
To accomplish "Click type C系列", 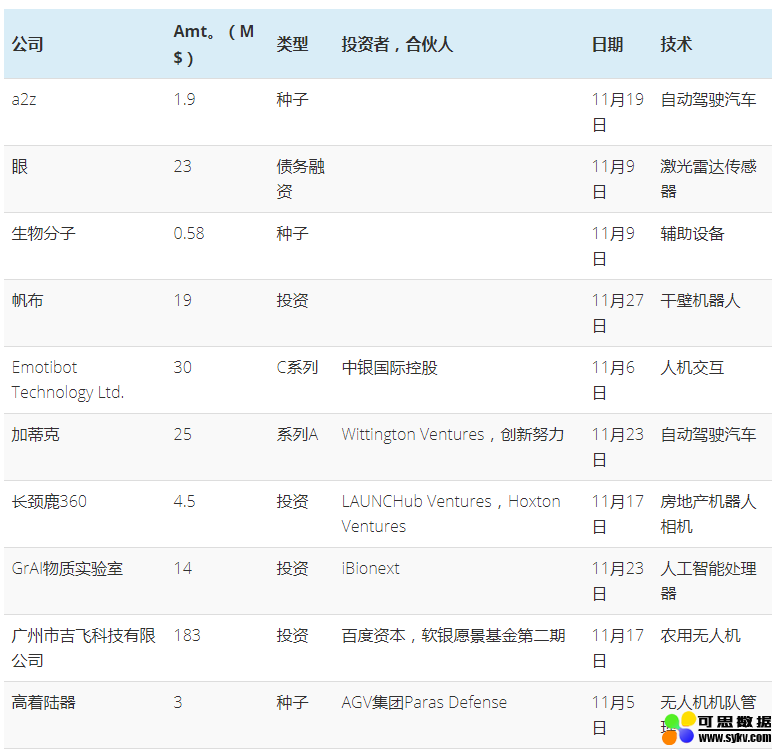I will [297, 367].
